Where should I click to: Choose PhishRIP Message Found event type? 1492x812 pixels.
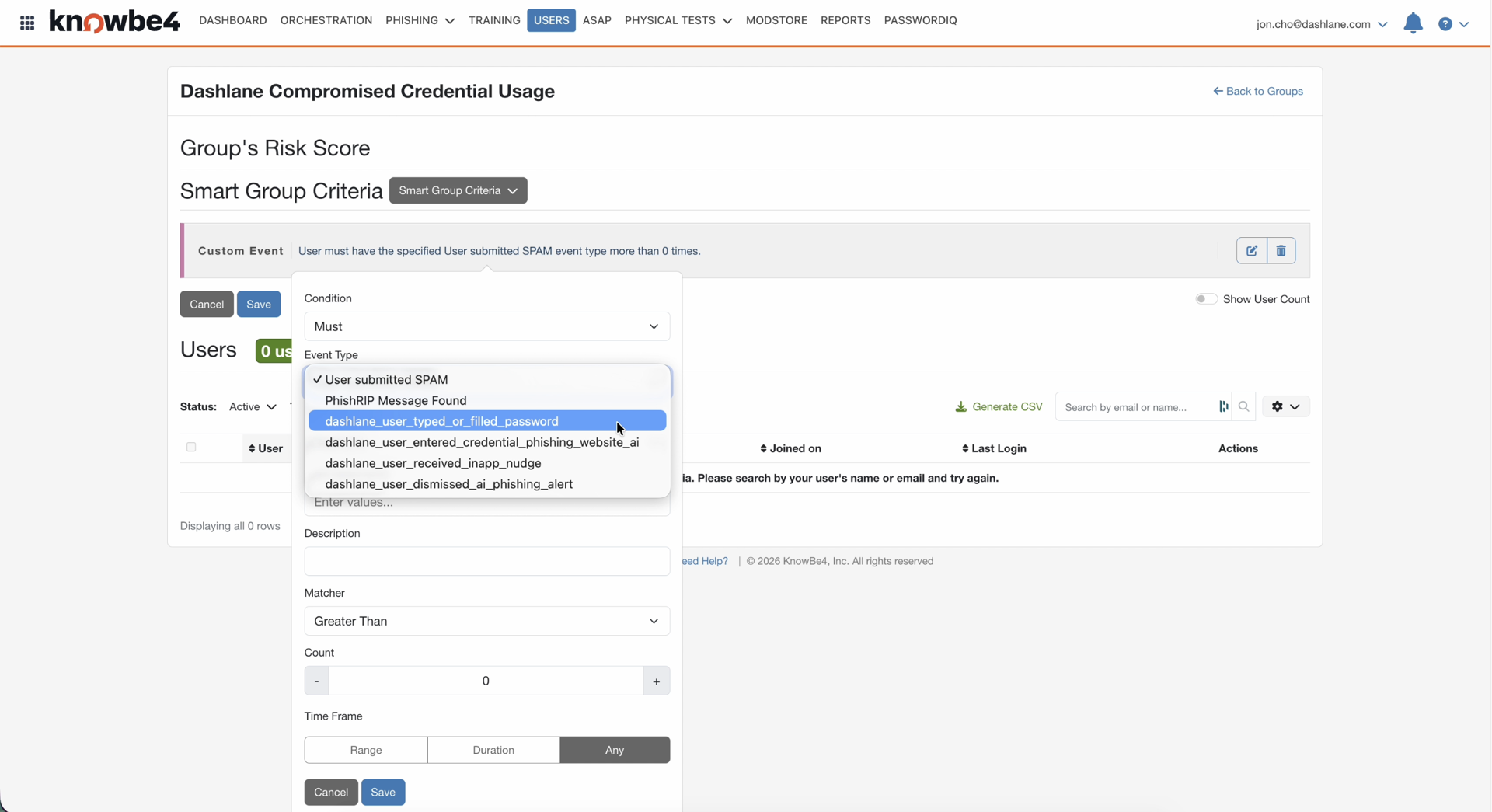pos(487,400)
